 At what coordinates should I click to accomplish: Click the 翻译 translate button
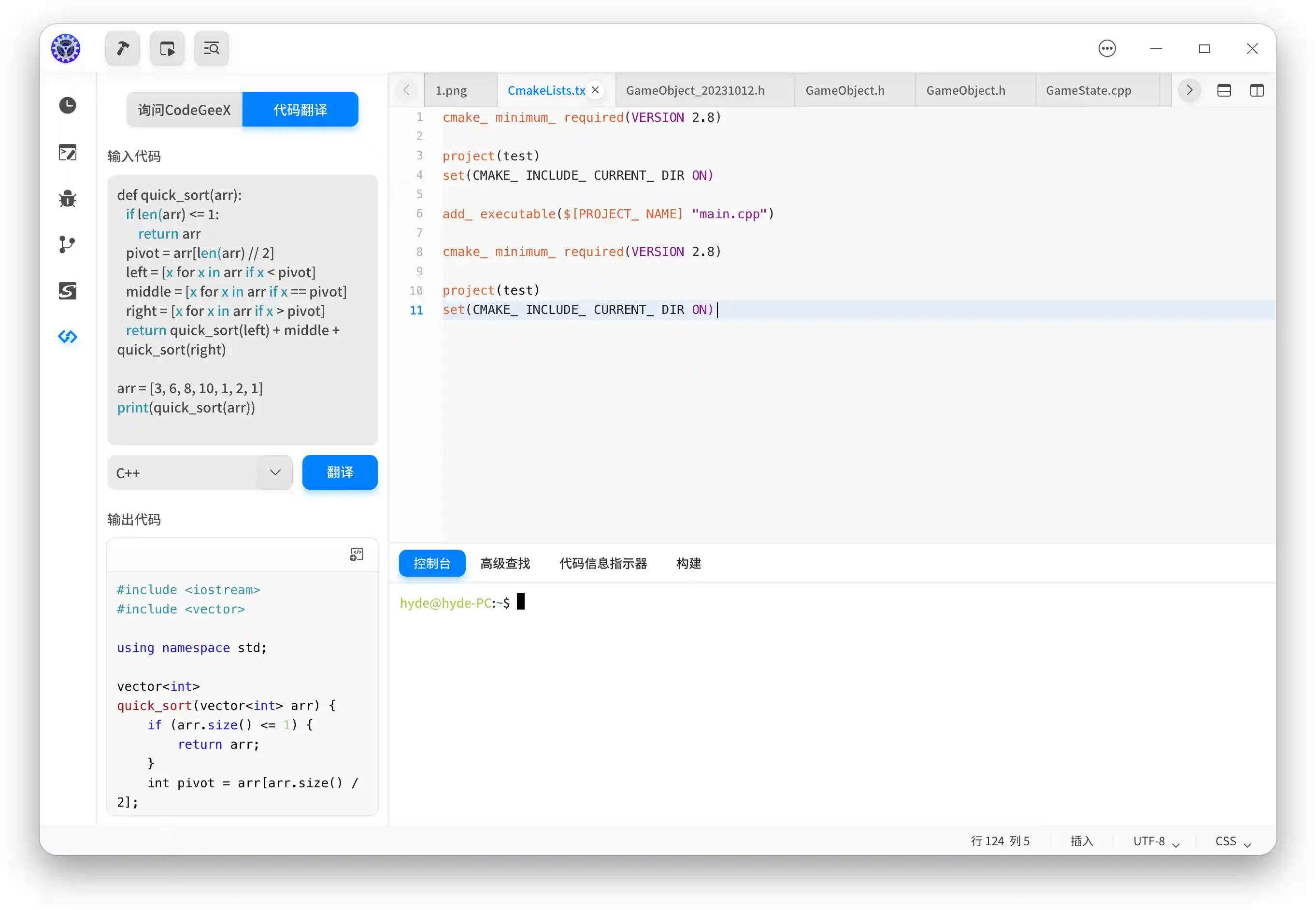pyautogui.click(x=340, y=473)
